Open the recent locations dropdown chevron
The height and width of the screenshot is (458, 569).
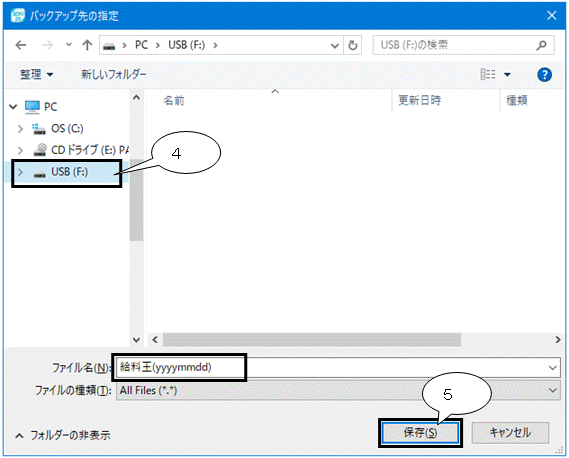click(69, 45)
